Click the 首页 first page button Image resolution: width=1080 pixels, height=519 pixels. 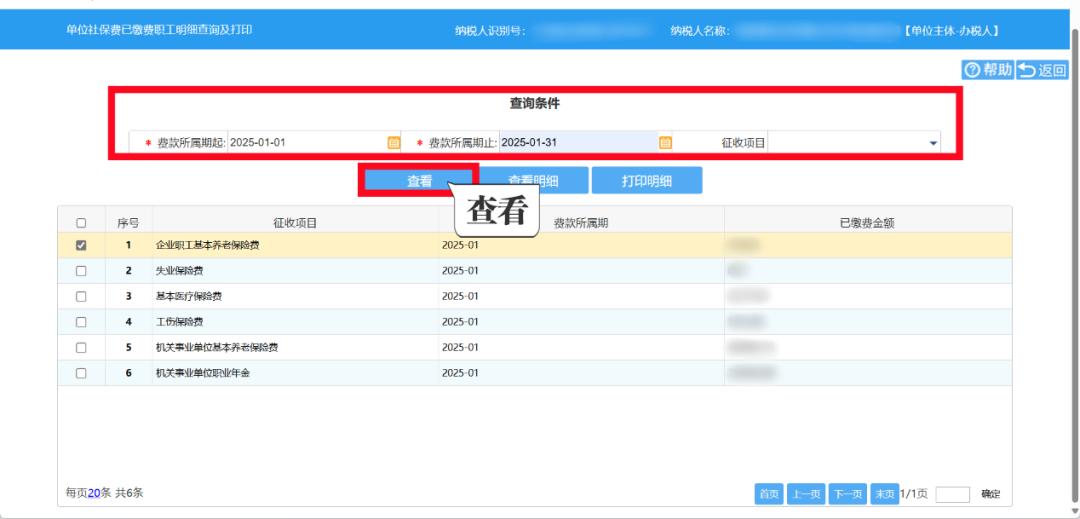click(769, 494)
